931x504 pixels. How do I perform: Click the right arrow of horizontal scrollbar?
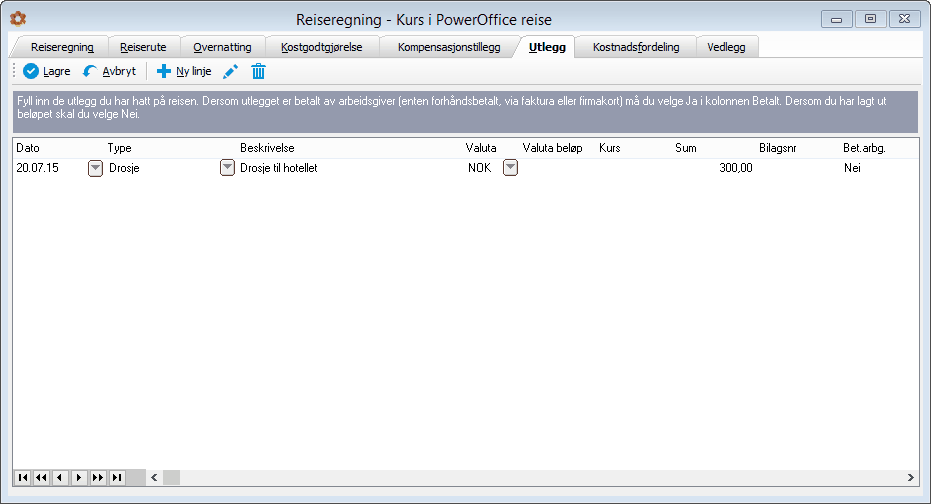[x=910, y=477]
